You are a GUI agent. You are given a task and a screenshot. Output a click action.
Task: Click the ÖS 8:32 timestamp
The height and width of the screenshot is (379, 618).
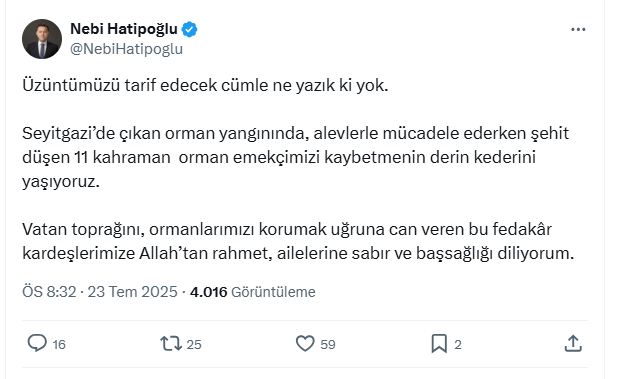pyautogui.click(x=49, y=292)
